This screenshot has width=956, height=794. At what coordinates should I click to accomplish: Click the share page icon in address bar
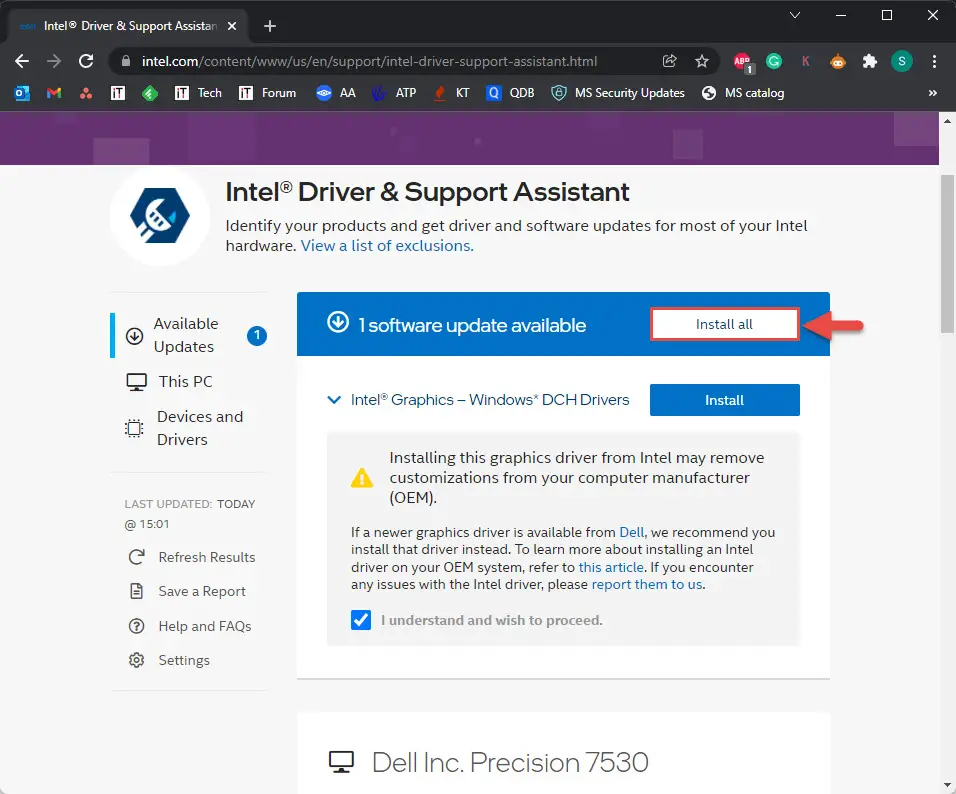point(669,61)
